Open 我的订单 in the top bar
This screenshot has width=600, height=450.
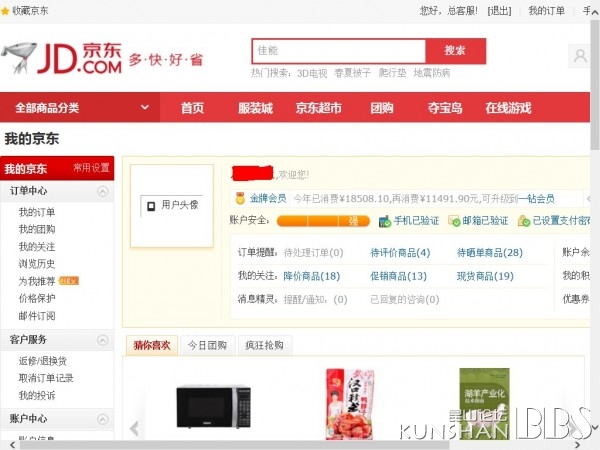[x=546, y=11]
